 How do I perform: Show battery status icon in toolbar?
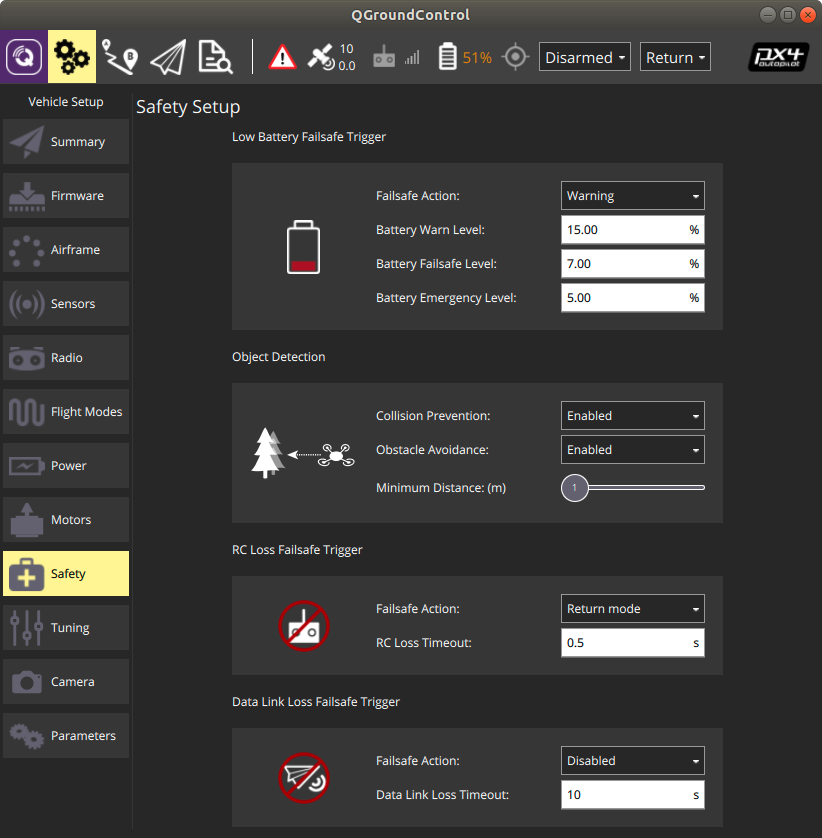(x=447, y=57)
